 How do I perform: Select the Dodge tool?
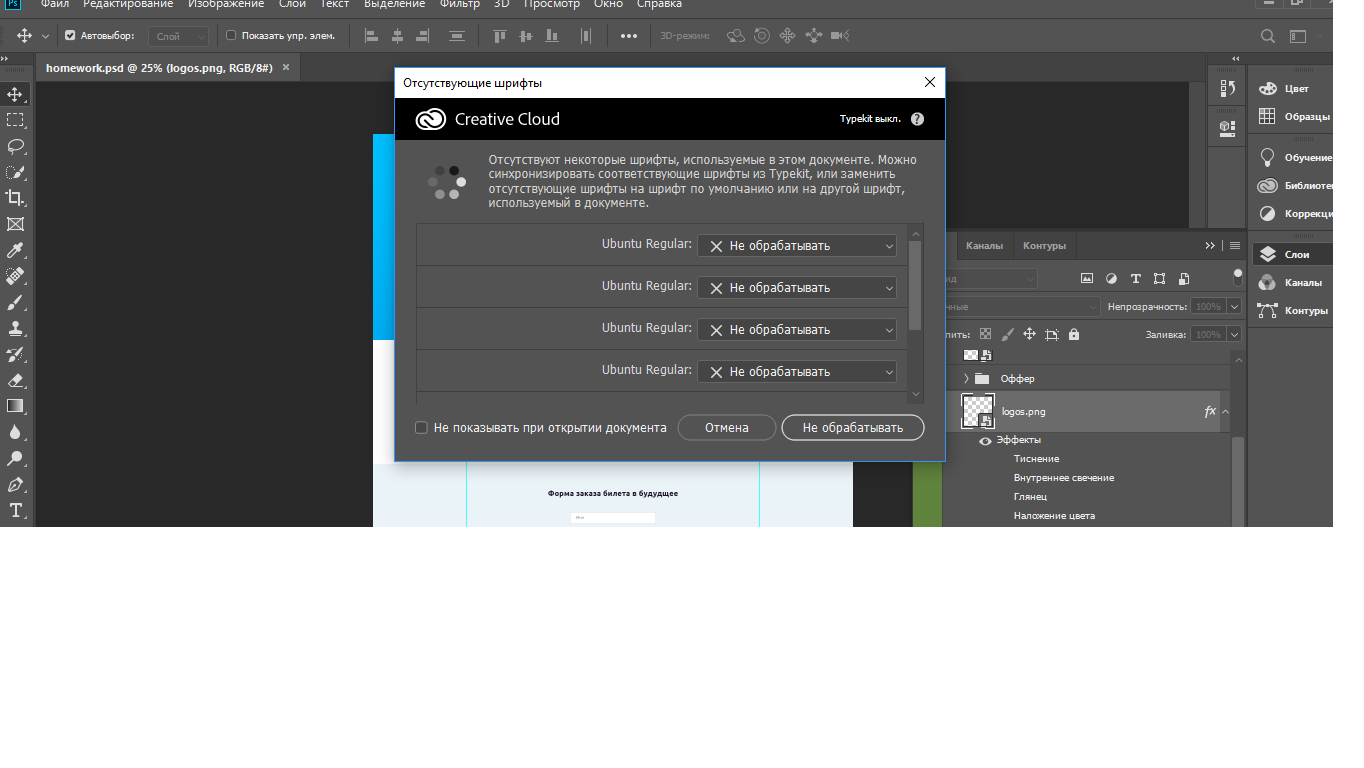[15, 458]
